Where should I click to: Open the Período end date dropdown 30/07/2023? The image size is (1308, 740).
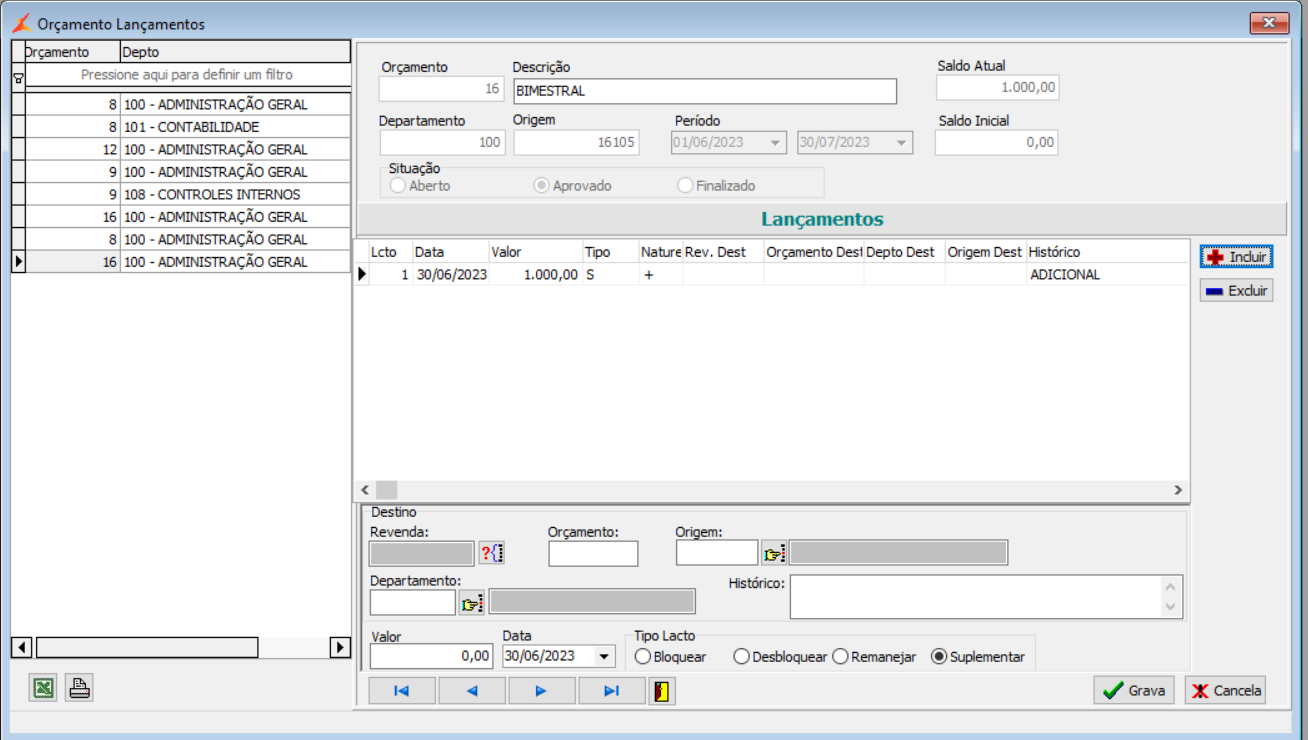[902, 143]
